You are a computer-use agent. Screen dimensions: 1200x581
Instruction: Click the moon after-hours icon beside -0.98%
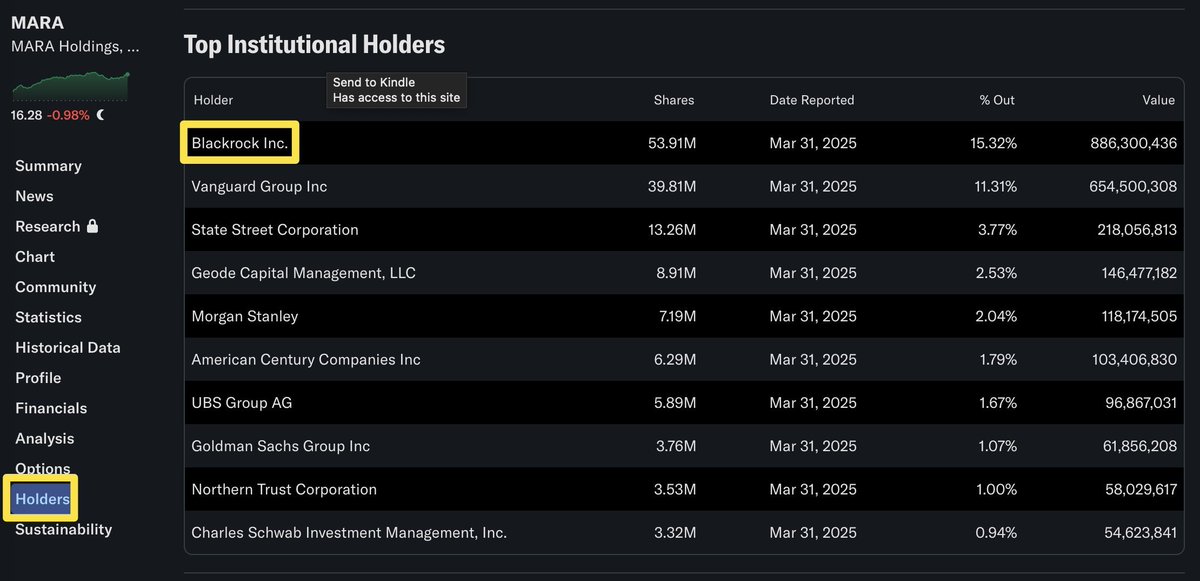click(x=100, y=115)
